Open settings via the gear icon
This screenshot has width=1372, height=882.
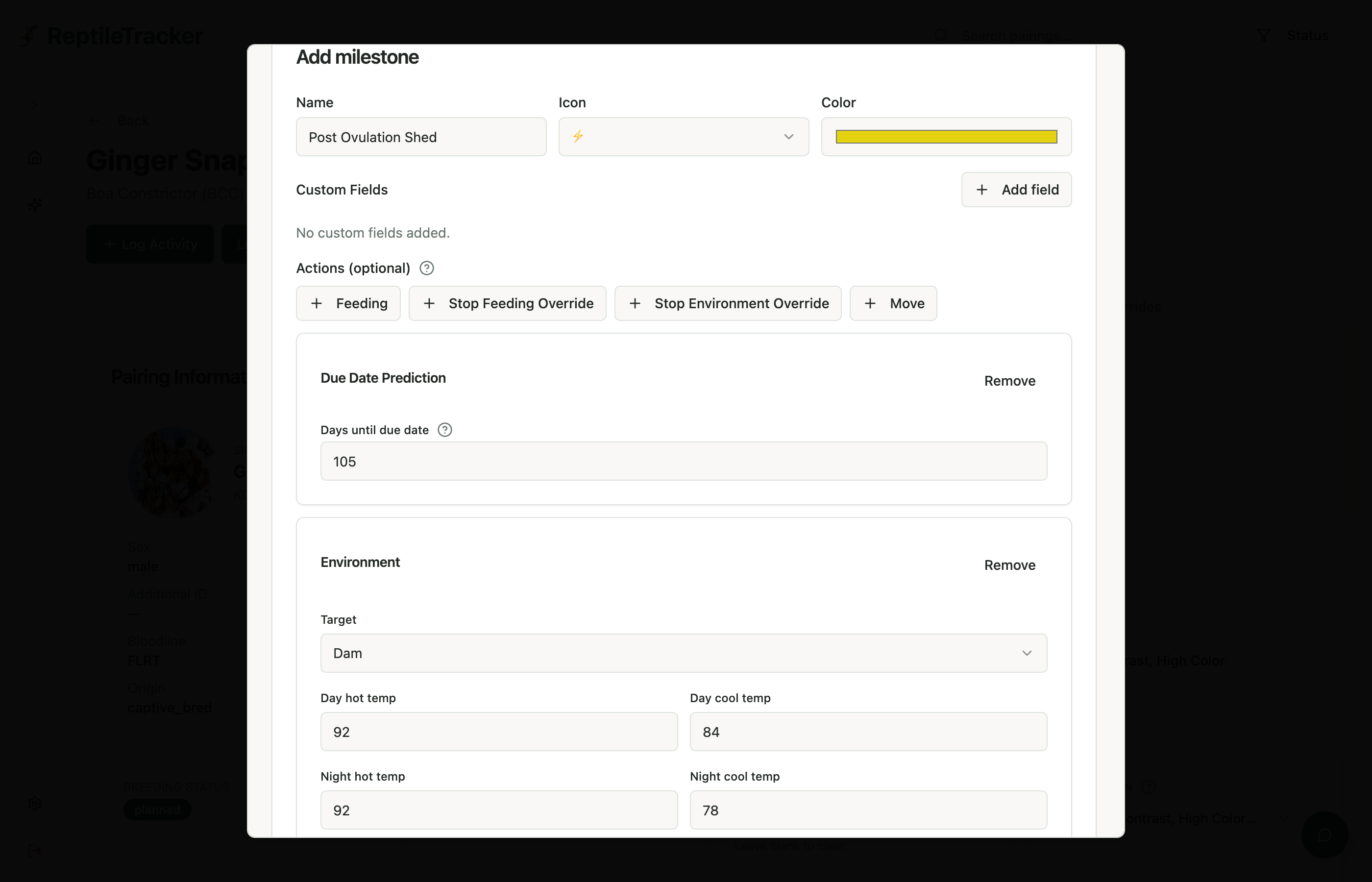click(34, 803)
